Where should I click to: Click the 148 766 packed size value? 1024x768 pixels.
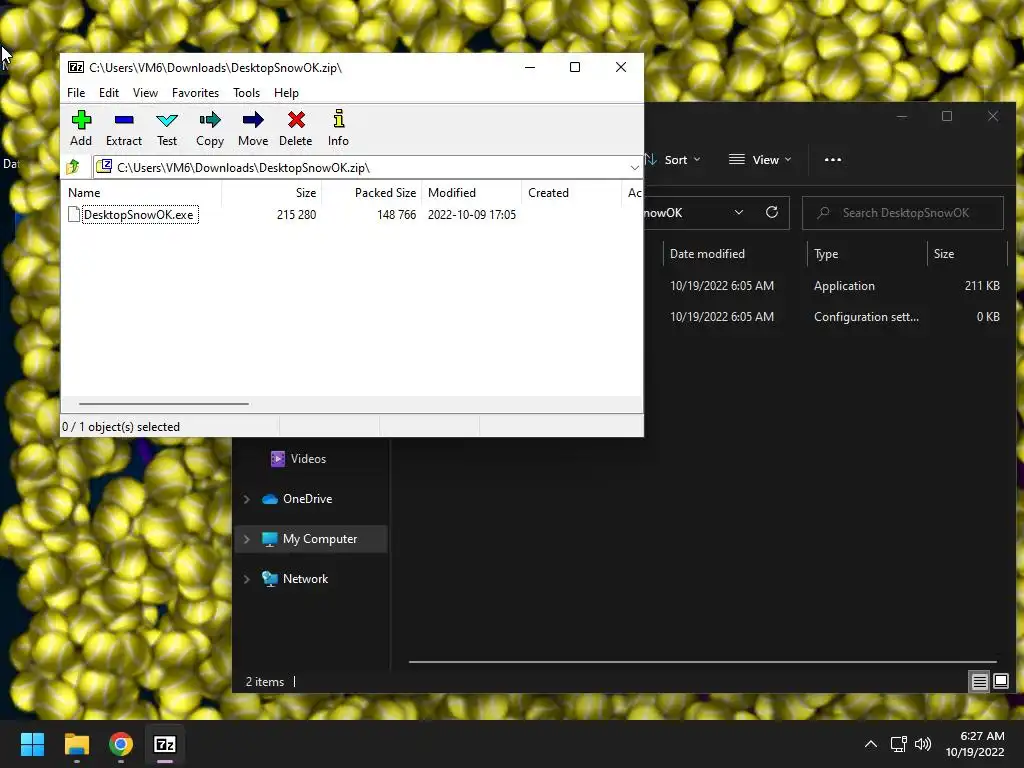396,215
